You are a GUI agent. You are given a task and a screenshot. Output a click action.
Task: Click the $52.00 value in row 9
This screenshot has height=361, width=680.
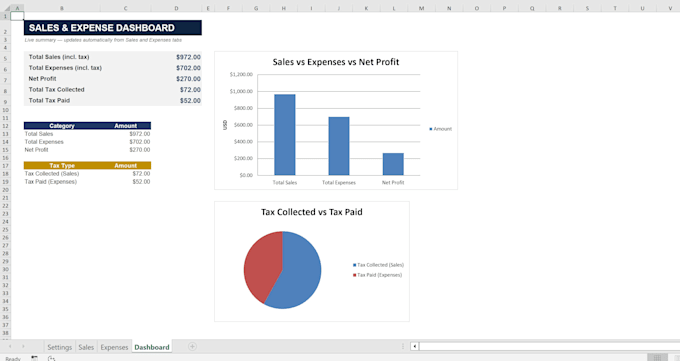[x=190, y=100]
